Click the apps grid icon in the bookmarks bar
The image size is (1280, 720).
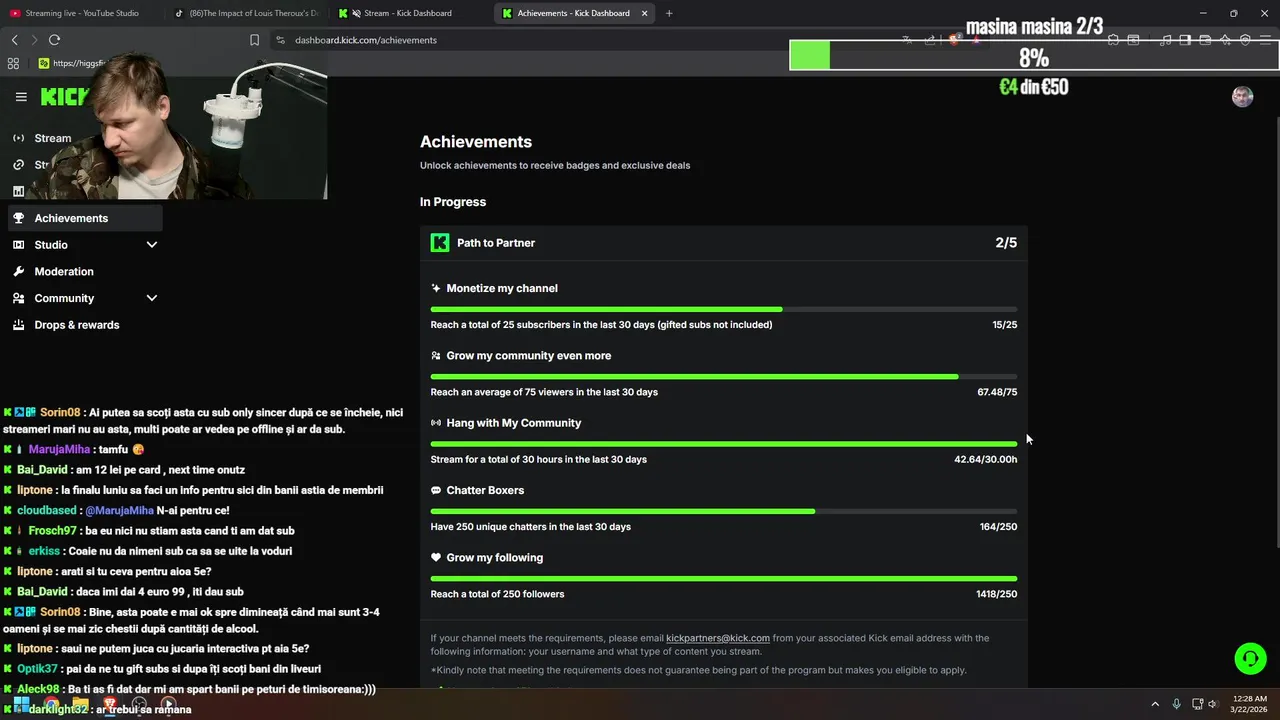pyautogui.click(x=13, y=63)
